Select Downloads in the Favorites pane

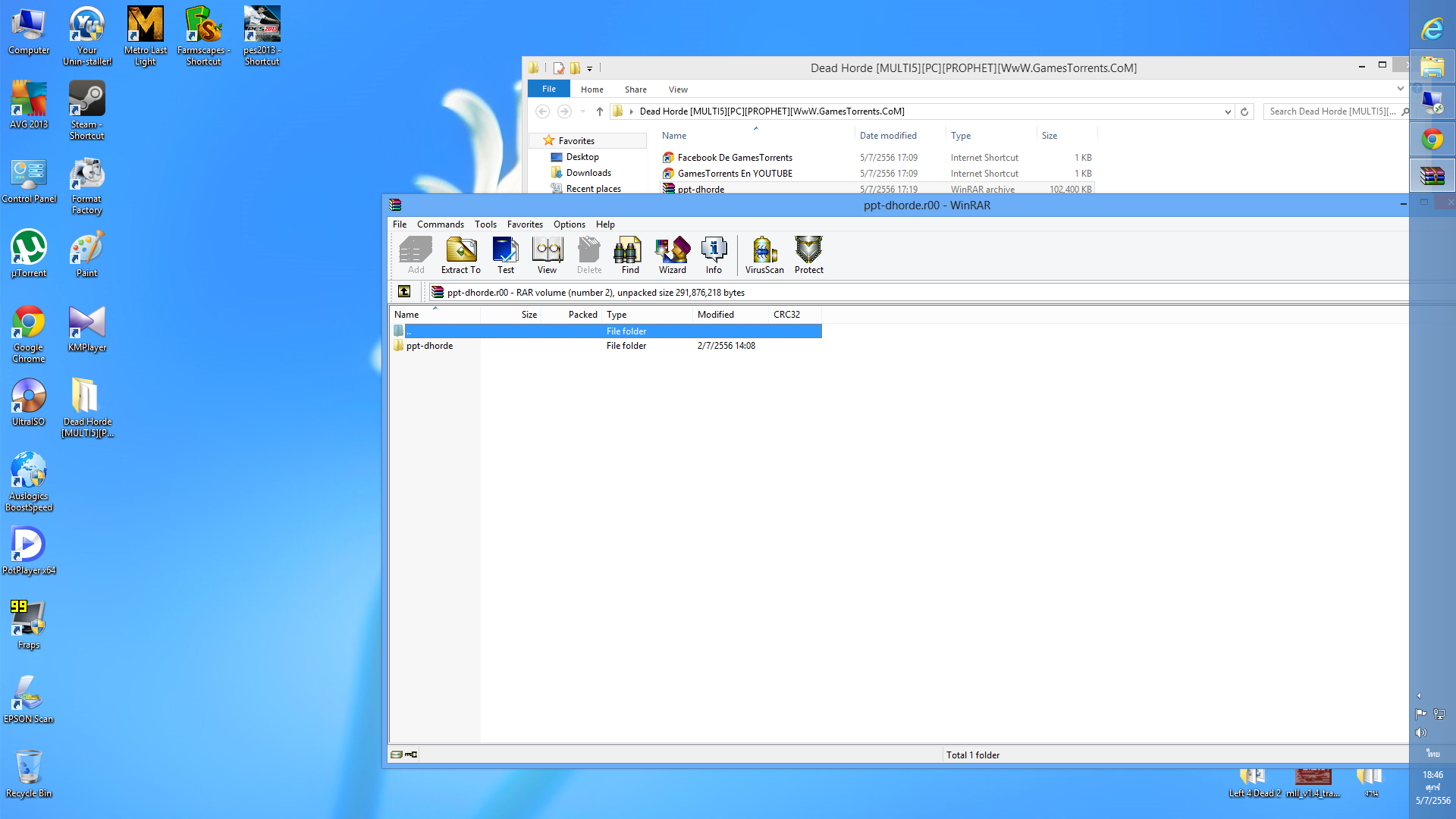(x=588, y=173)
